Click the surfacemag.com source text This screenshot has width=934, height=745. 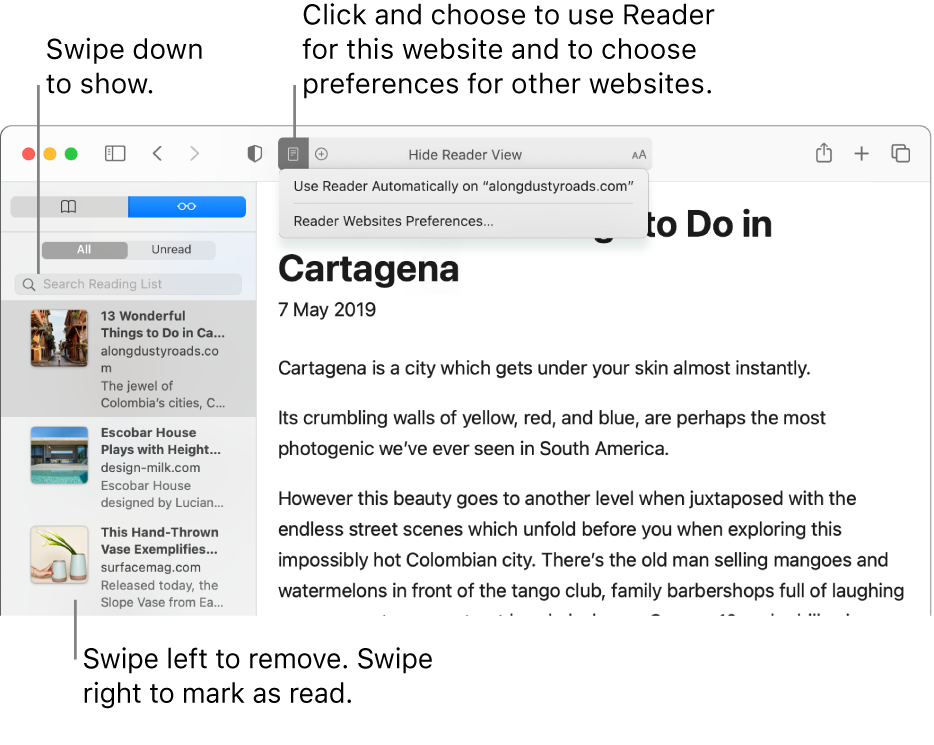tap(151, 567)
